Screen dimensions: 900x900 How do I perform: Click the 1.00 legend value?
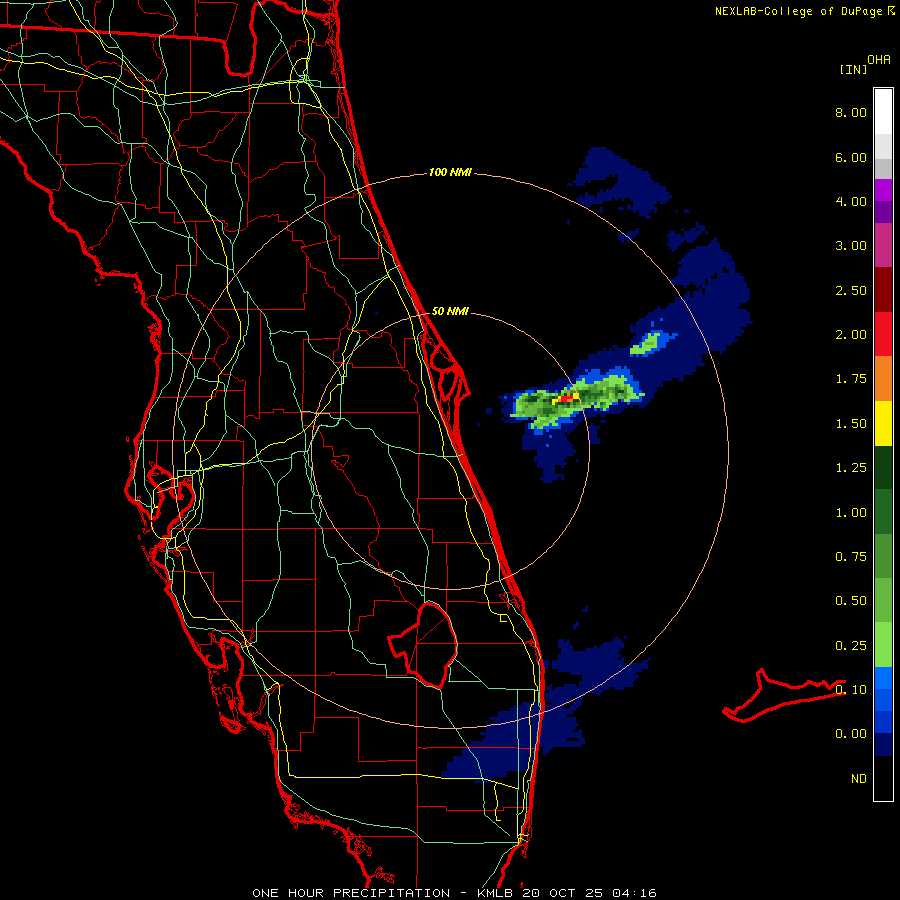tap(851, 513)
